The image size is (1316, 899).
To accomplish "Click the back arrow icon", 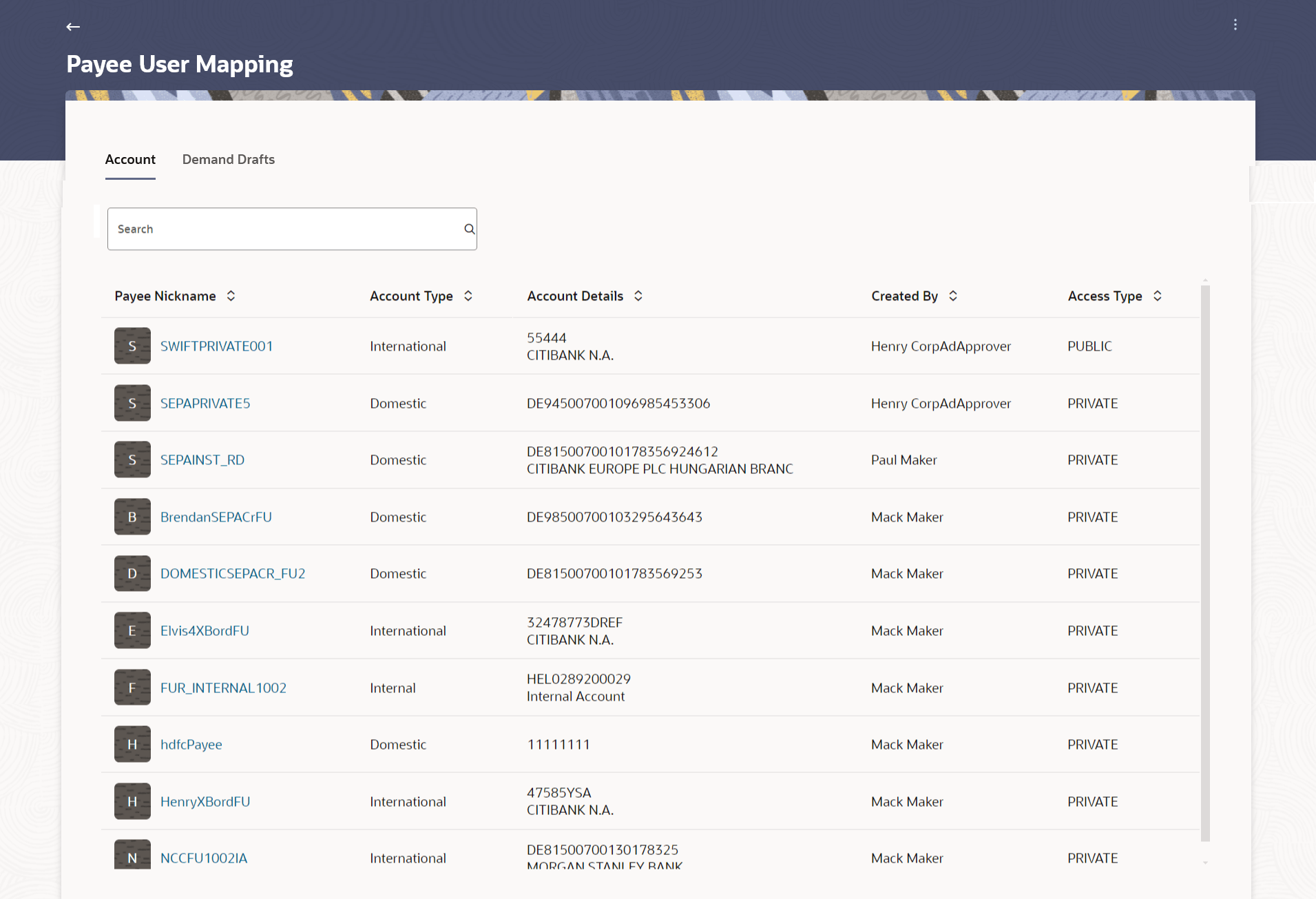I will [73, 27].
